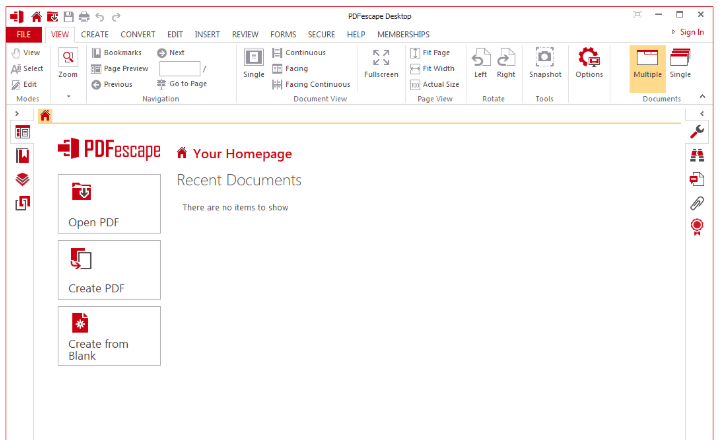
Task: Rotate page Right
Action: tap(506, 63)
